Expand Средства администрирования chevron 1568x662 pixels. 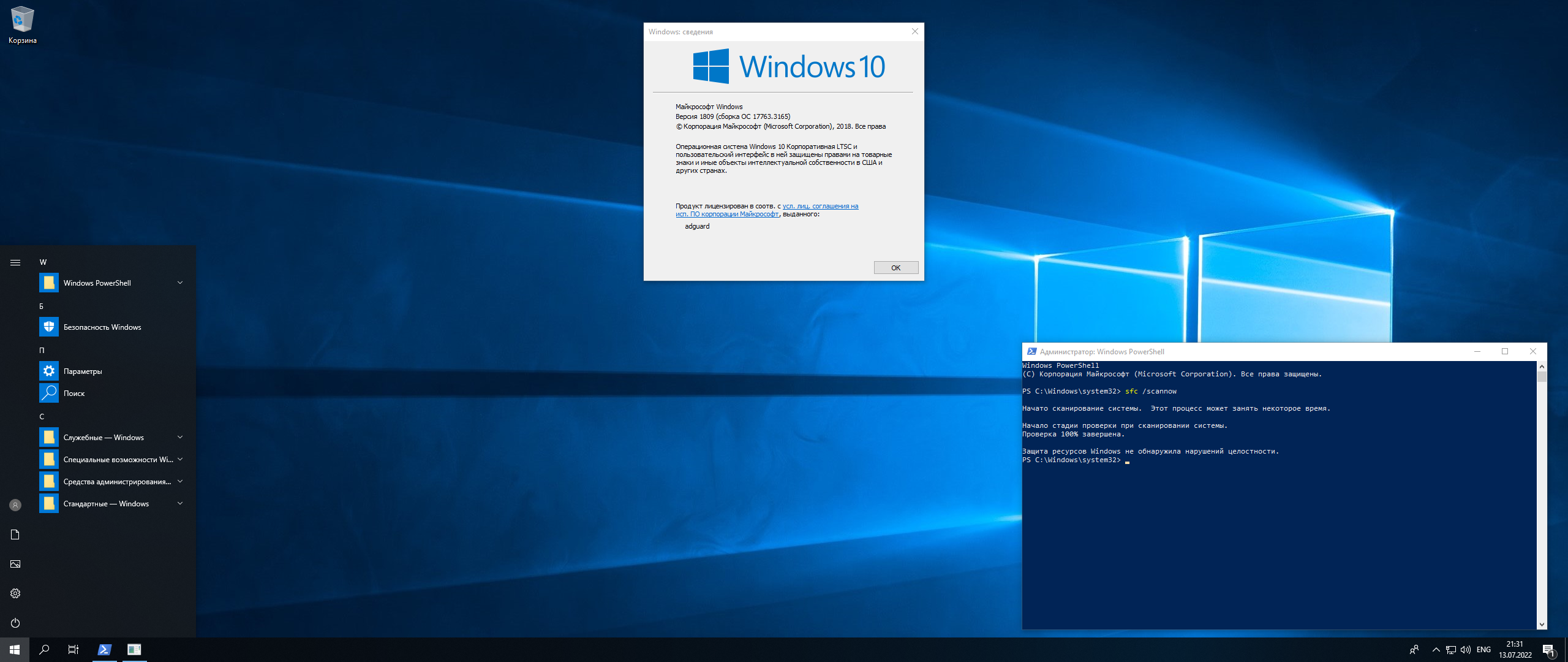click(x=180, y=481)
